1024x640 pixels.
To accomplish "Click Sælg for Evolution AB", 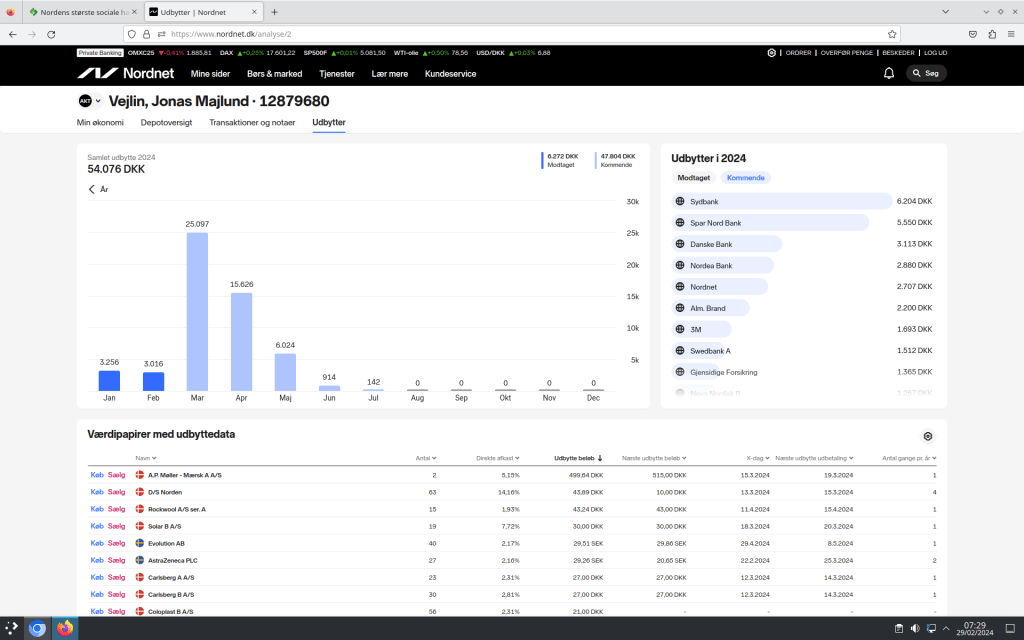I will (x=116, y=543).
